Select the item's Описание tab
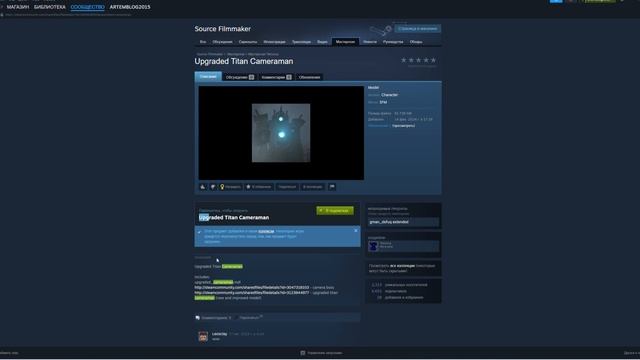 (208, 77)
